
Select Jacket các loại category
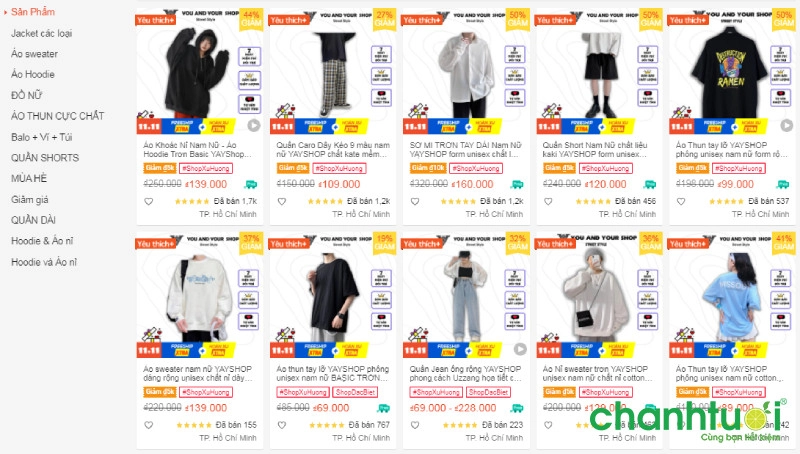pos(41,33)
